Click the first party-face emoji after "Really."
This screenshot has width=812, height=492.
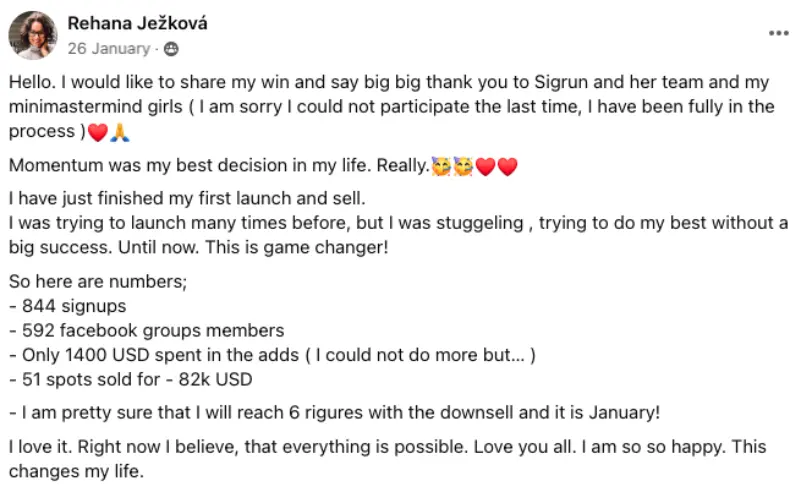pyautogui.click(x=439, y=168)
